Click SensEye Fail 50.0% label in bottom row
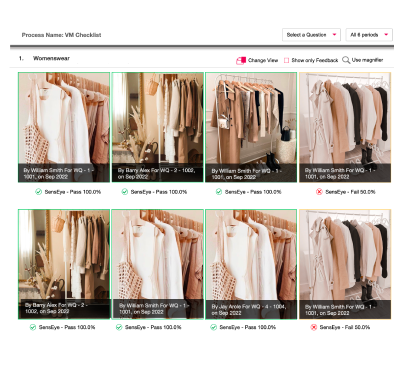Image resolution: width=411 pixels, height=370 pixels. click(x=345, y=327)
